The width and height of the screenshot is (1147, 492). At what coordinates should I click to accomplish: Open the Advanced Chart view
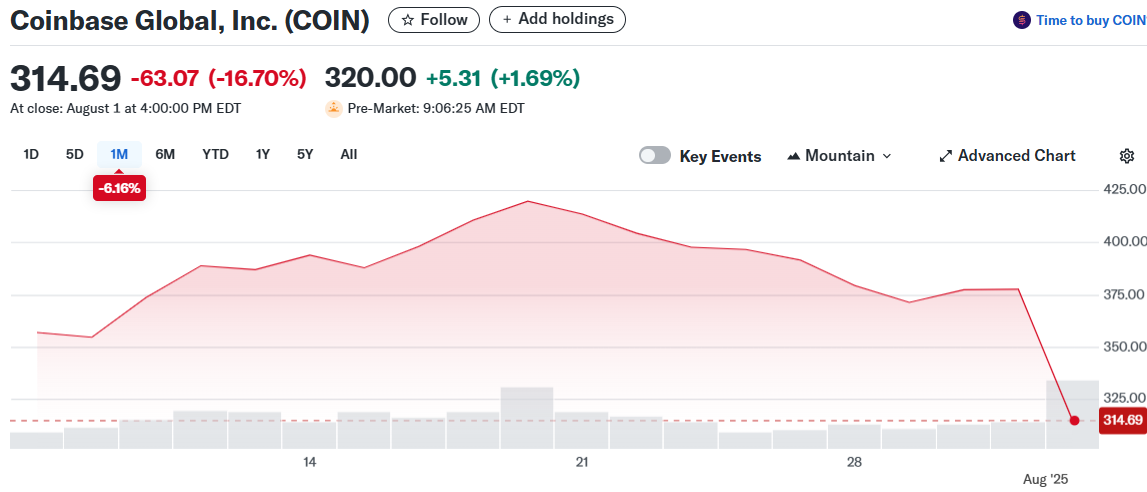click(x=1007, y=156)
